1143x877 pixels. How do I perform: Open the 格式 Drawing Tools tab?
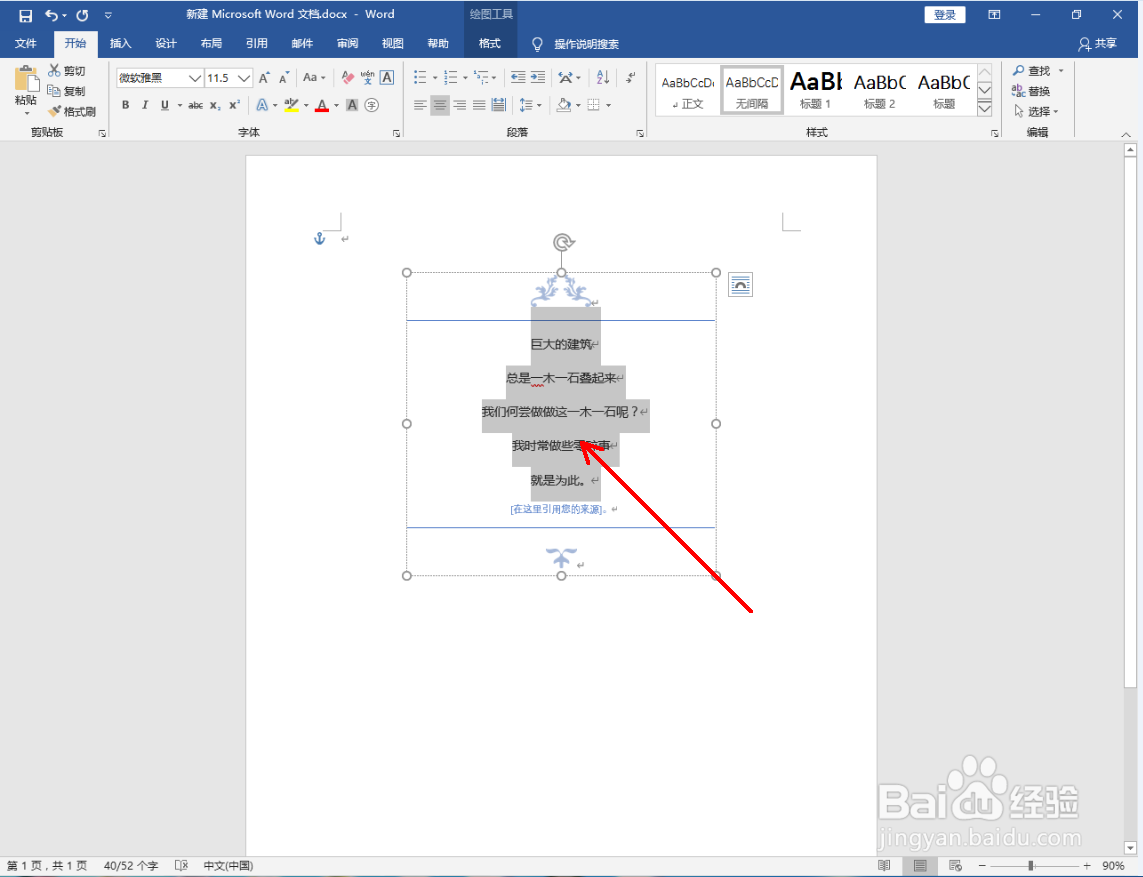click(490, 43)
